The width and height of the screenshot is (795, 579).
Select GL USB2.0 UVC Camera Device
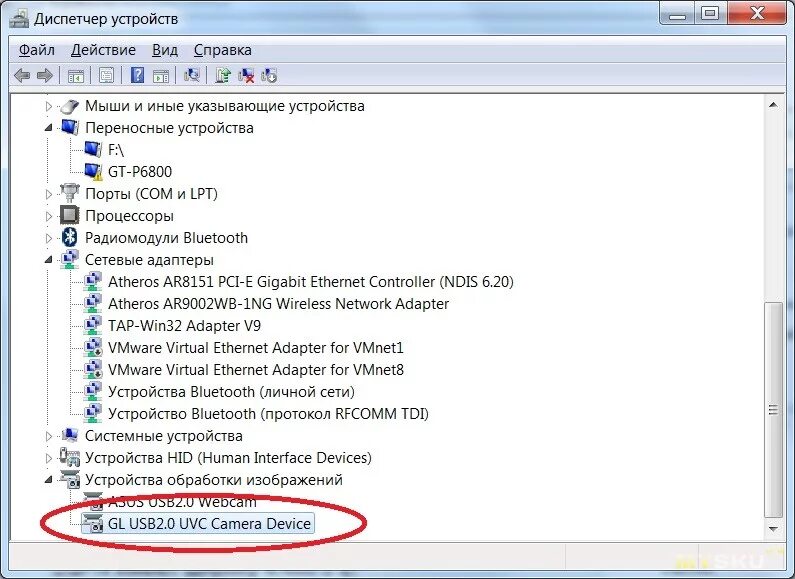[x=209, y=524]
